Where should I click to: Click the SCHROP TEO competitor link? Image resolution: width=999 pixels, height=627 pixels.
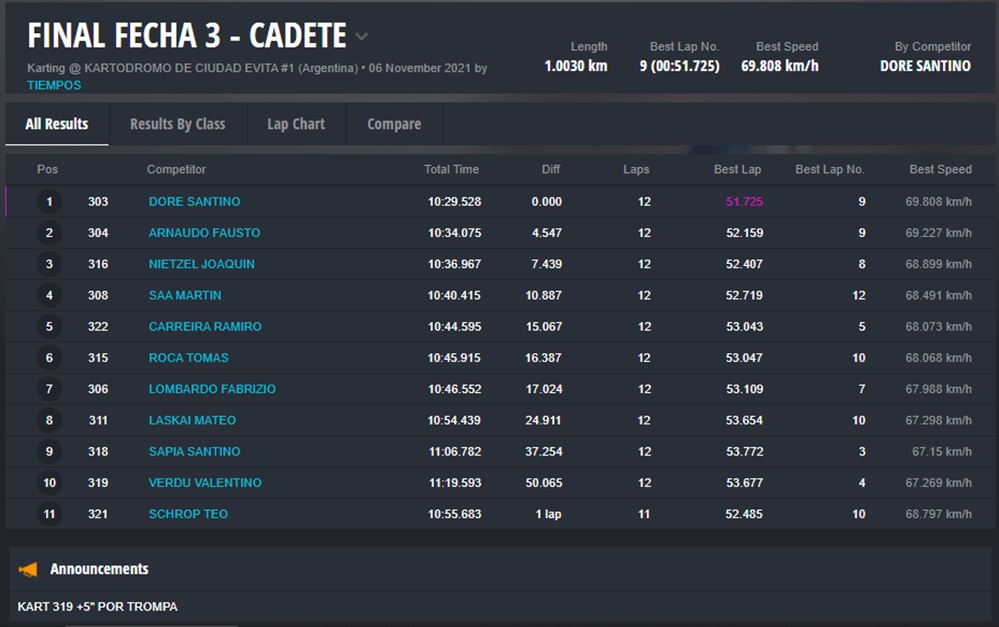click(x=188, y=514)
